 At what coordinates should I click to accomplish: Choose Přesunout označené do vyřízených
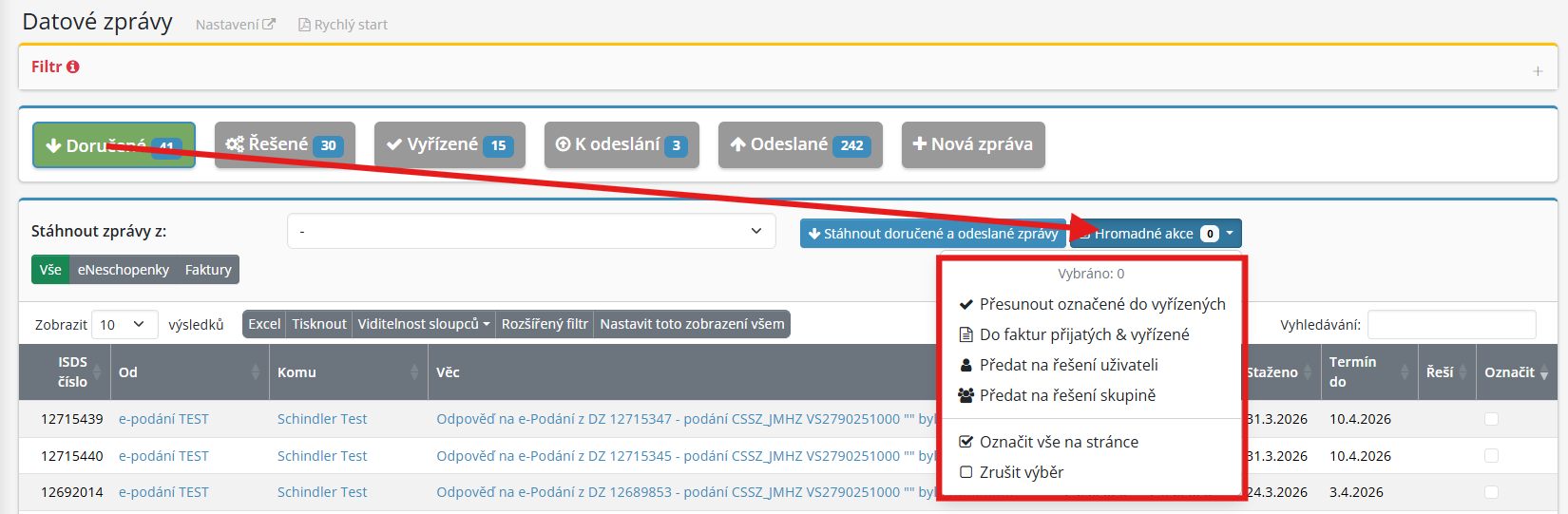(1092, 304)
